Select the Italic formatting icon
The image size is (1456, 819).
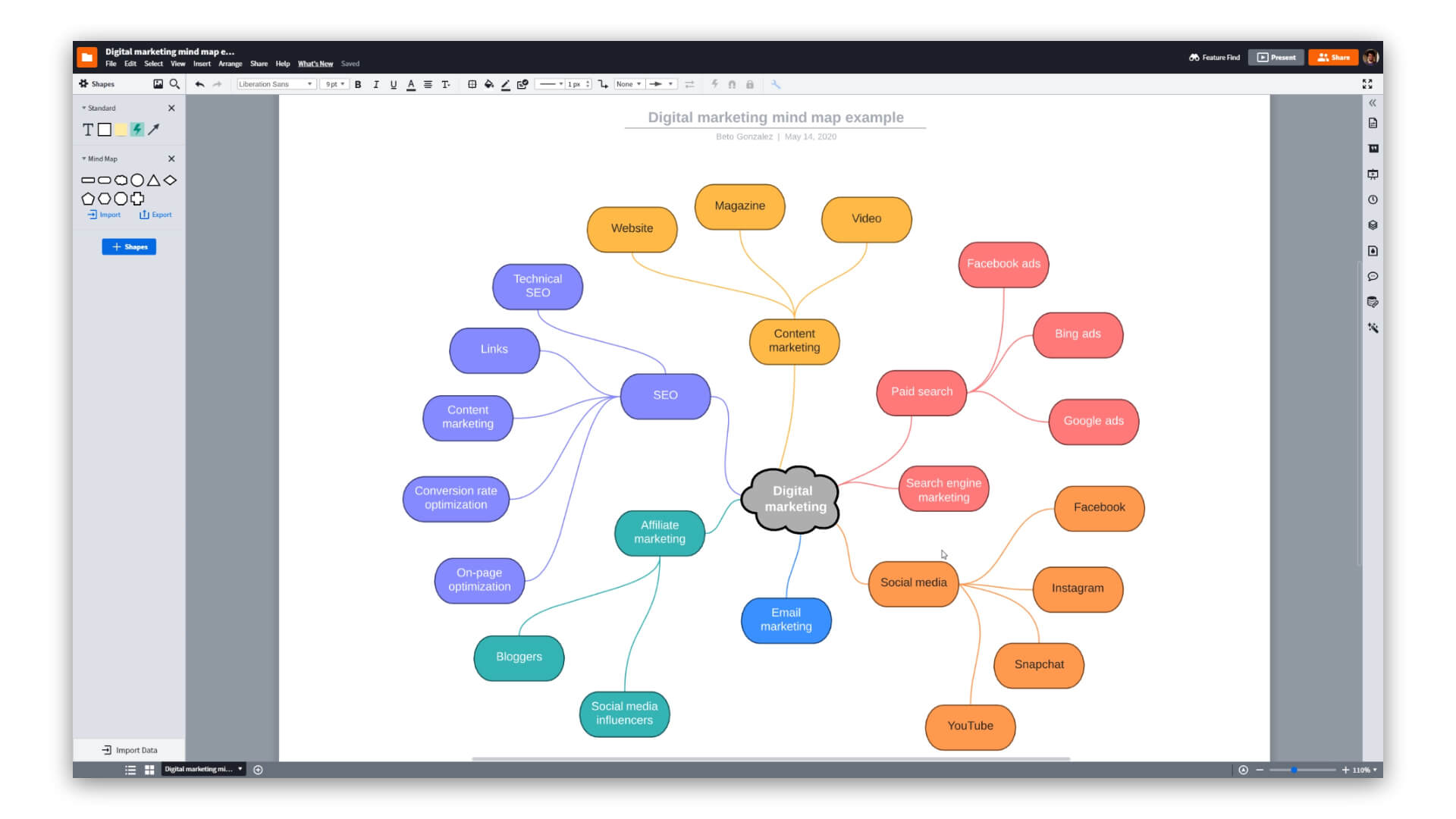coord(376,84)
